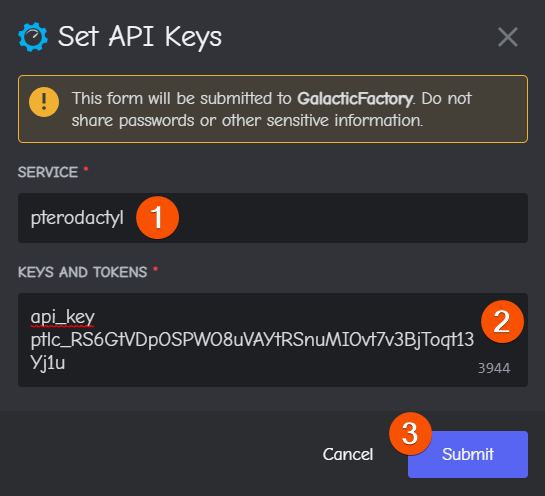Click the underlined api_key text
The height and width of the screenshot is (496, 545).
[63, 317]
